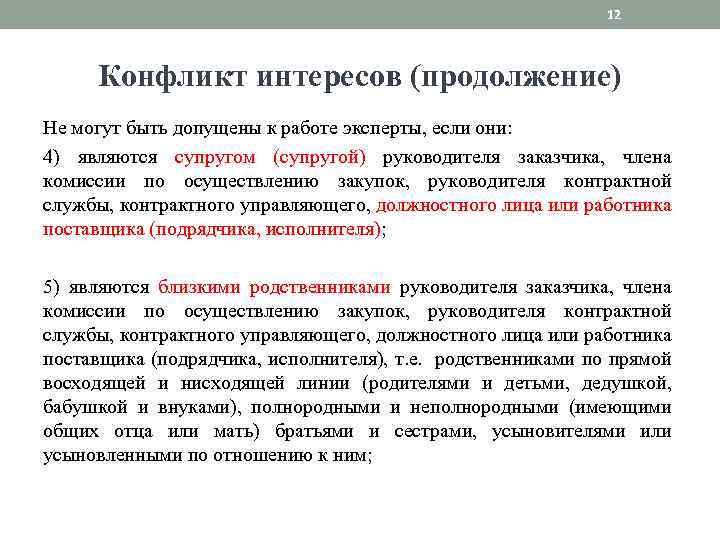Image resolution: width=720 pixels, height=540 pixels.
Task: Click the red phrase 'должностного лица или работника'
Action: (x=524, y=205)
